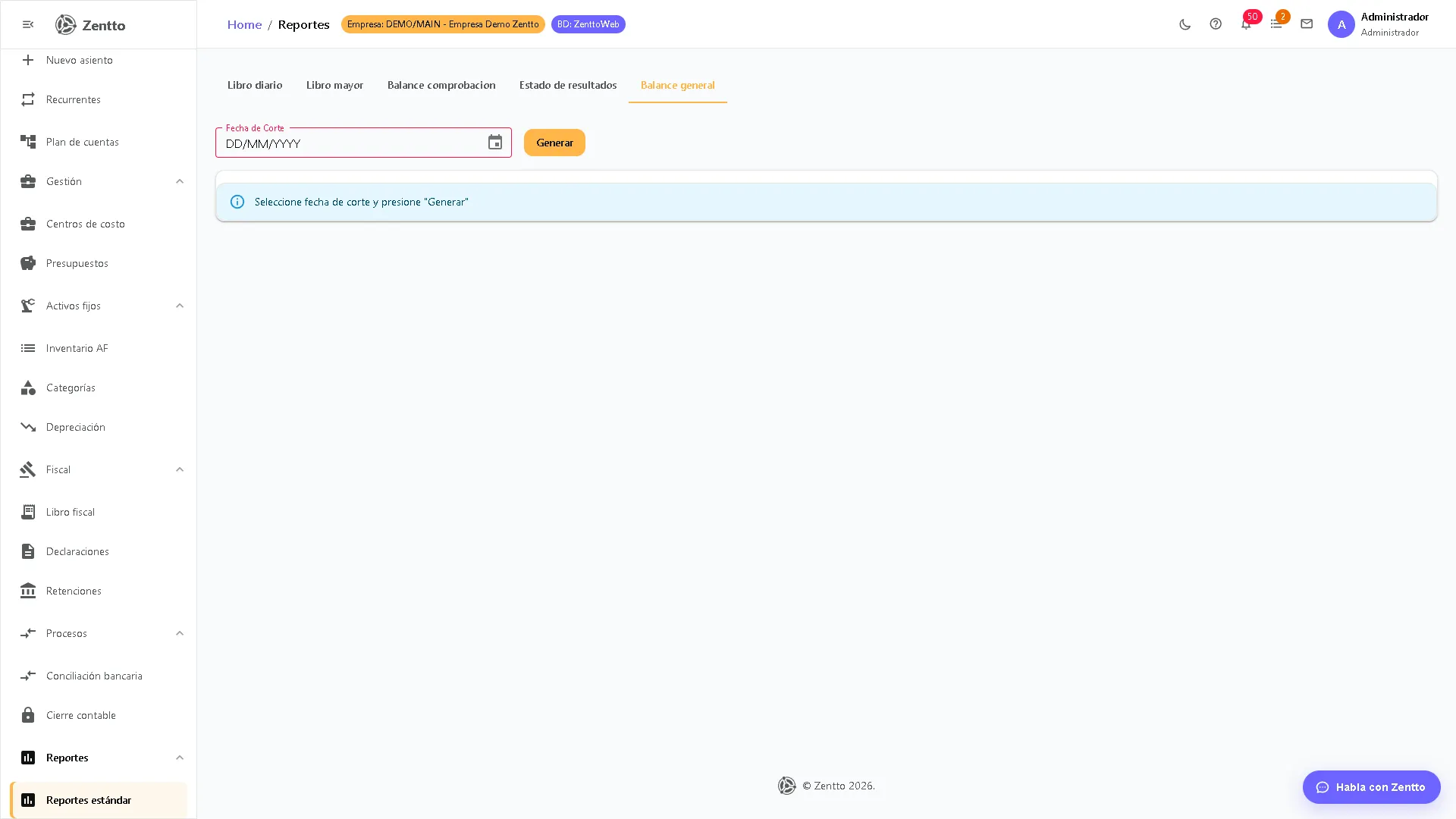
Task: Click the Zentto footer logo
Action: point(787,786)
